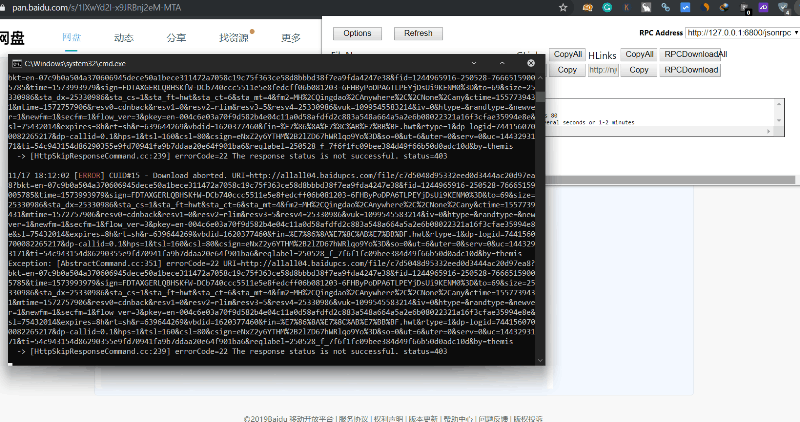Bookmark this page with the star icon
800x422 pixels.
(x=563, y=7)
